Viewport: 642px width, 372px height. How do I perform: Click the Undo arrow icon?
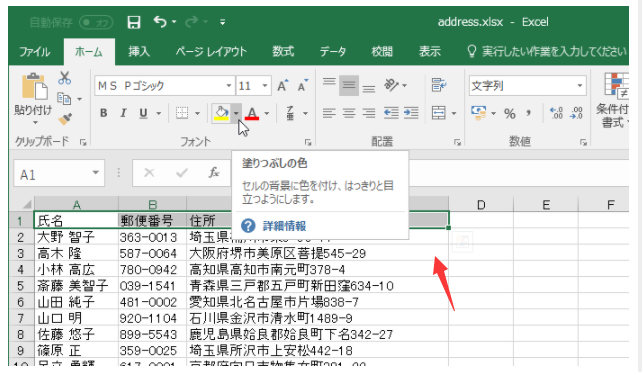coord(160,21)
